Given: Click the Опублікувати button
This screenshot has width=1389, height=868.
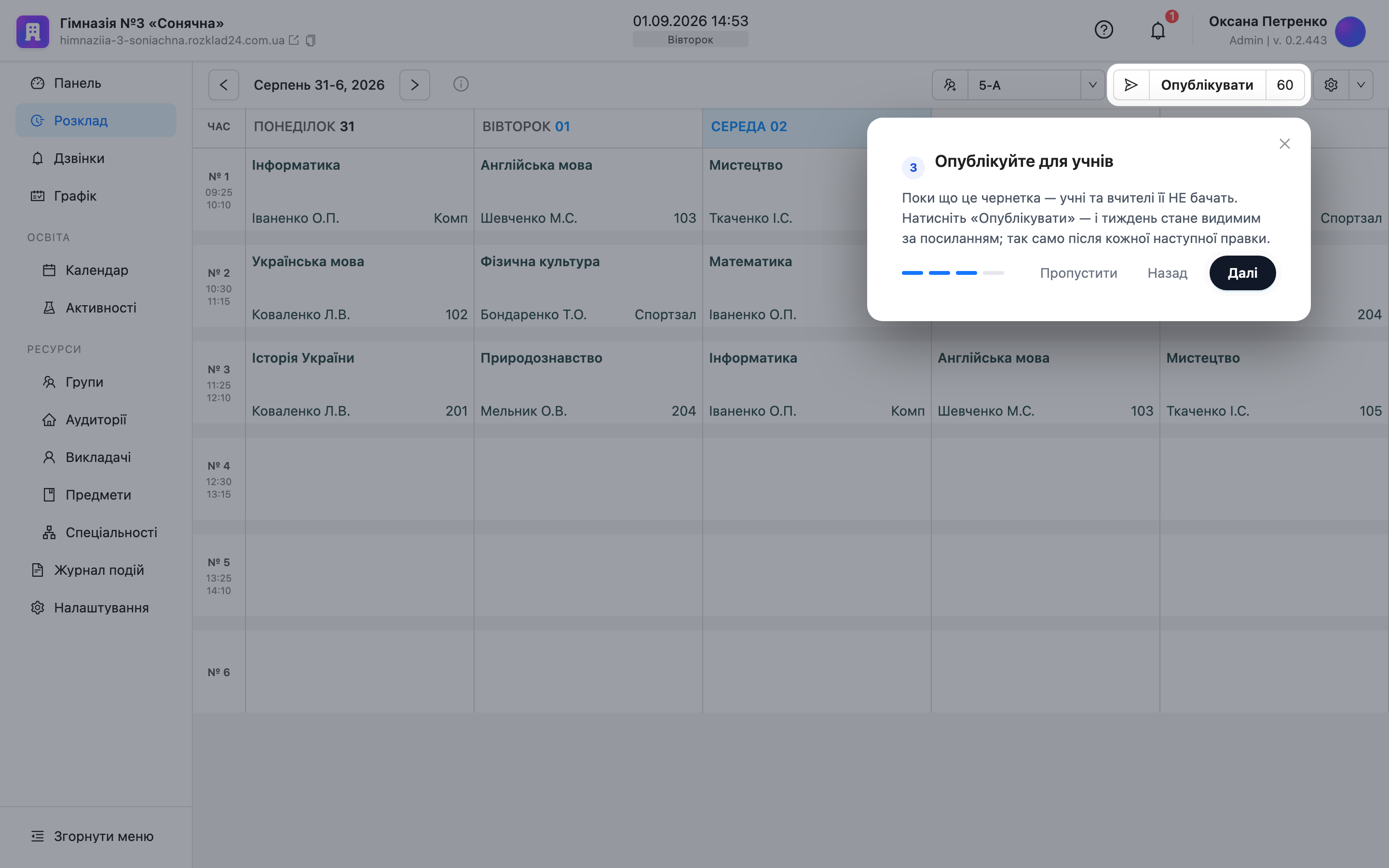Looking at the screenshot, I should coord(1207,85).
